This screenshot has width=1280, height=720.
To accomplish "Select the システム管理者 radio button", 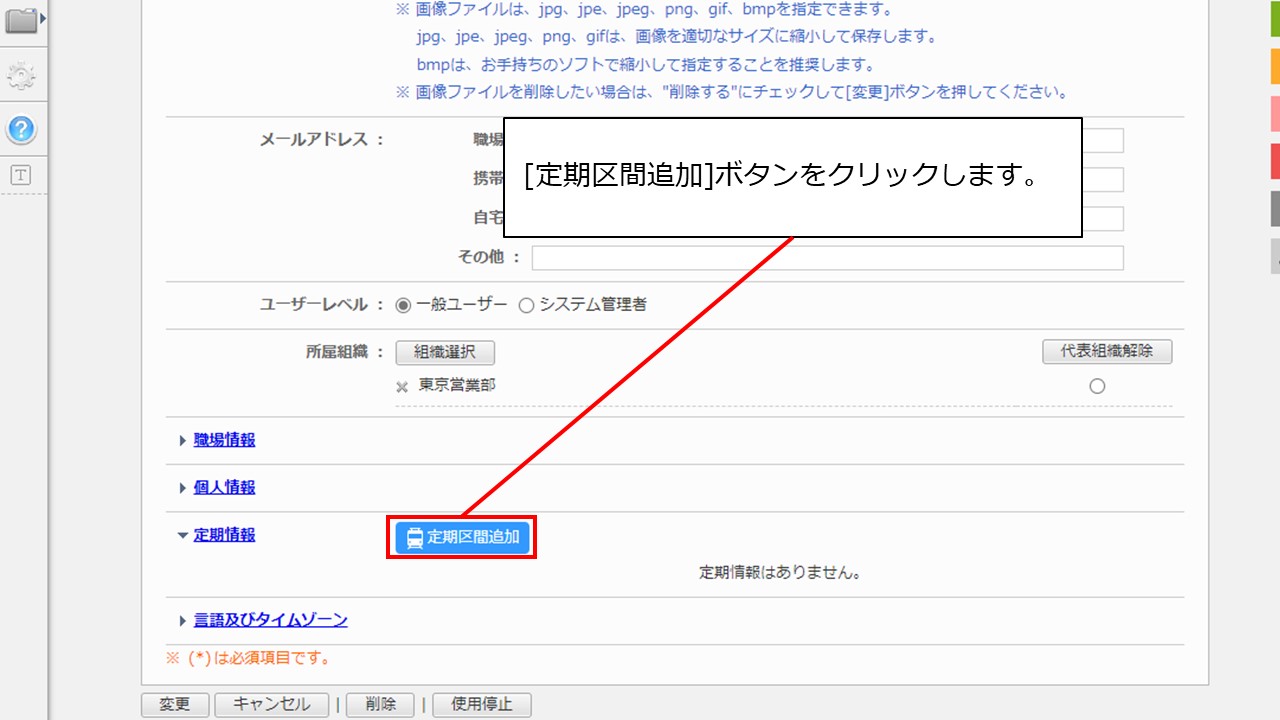I will 526,305.
